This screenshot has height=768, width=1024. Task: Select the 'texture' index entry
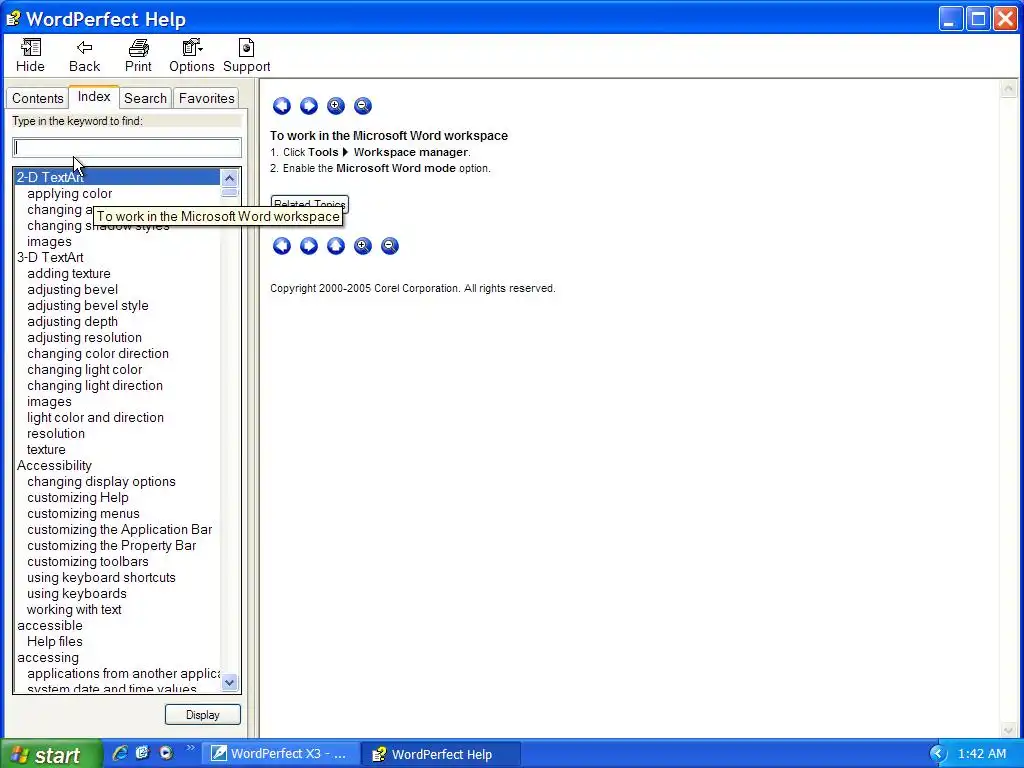46,449
